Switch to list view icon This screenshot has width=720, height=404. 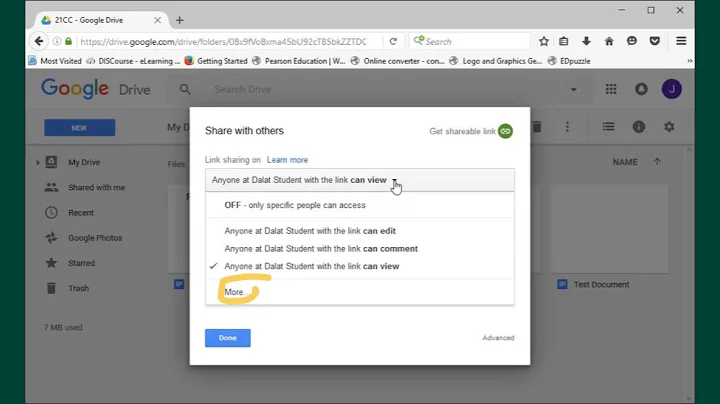point(608,127)
